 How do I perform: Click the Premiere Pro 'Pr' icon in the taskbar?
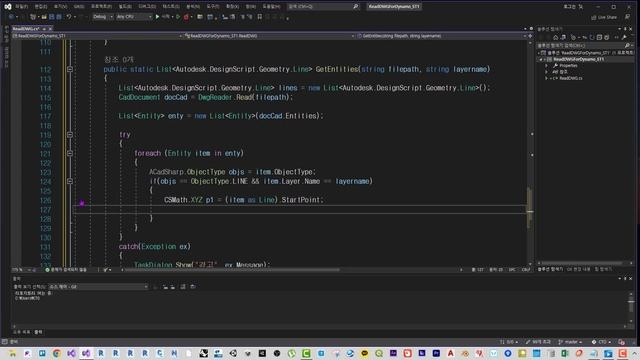(436, 353)
